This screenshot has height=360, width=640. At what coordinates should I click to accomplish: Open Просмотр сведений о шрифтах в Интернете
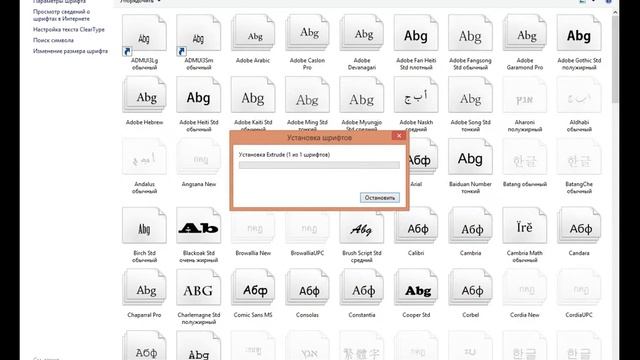pos(61,15)
